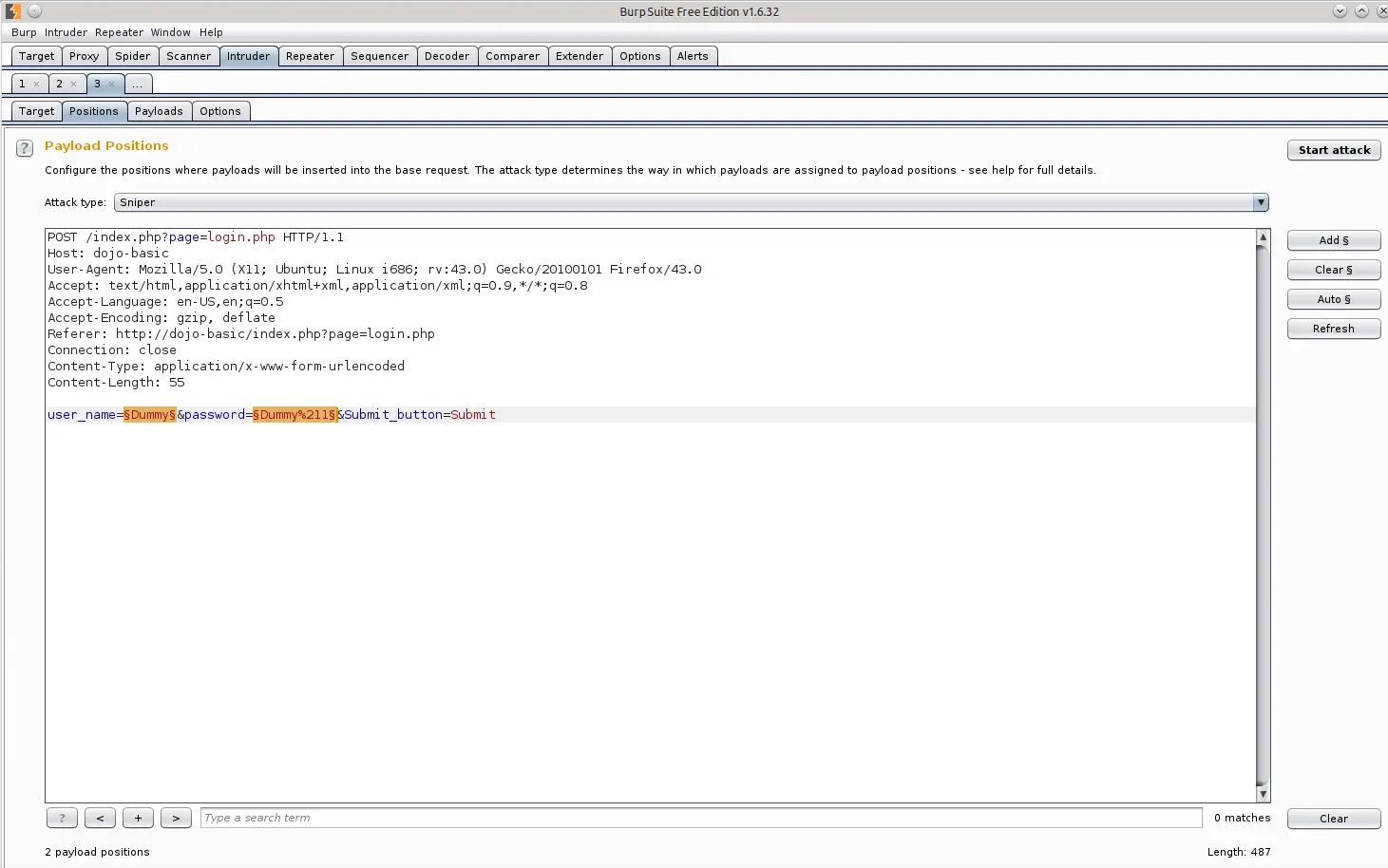Close Intruder attack tab 3
This screenshot has height=868, width=1388.
[111, 85]
